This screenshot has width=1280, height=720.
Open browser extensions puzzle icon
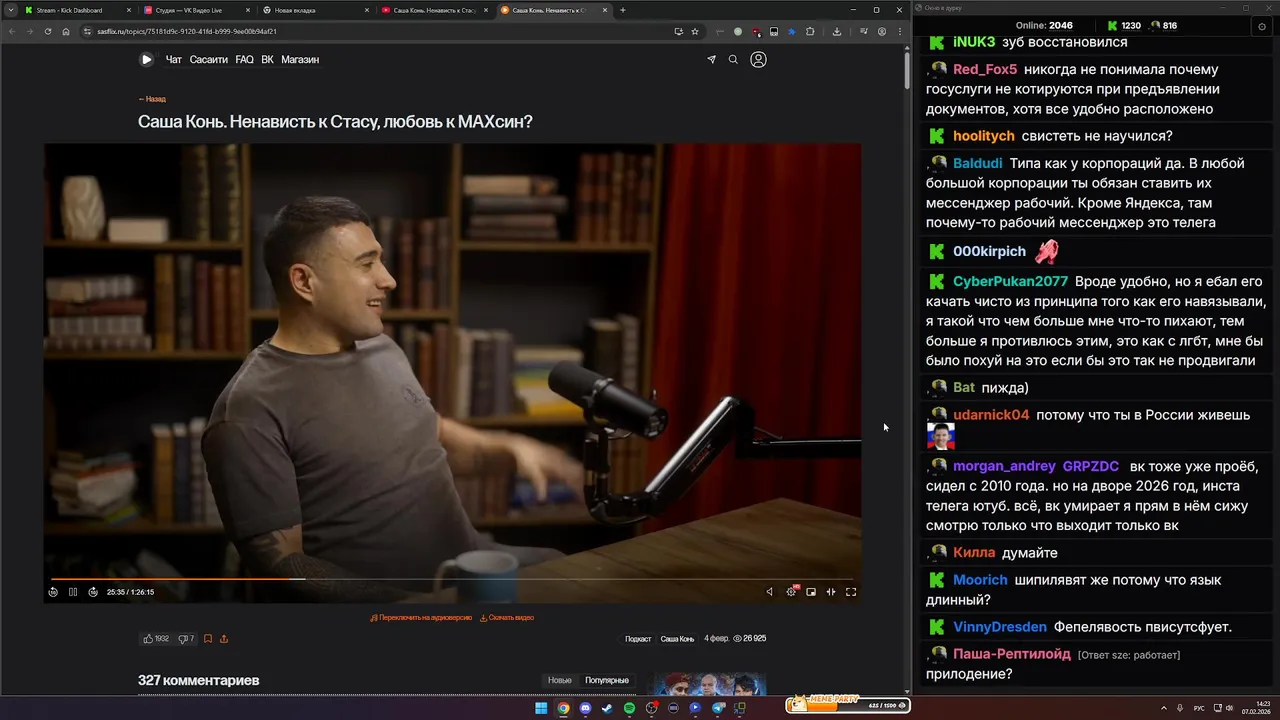(810, 31)
